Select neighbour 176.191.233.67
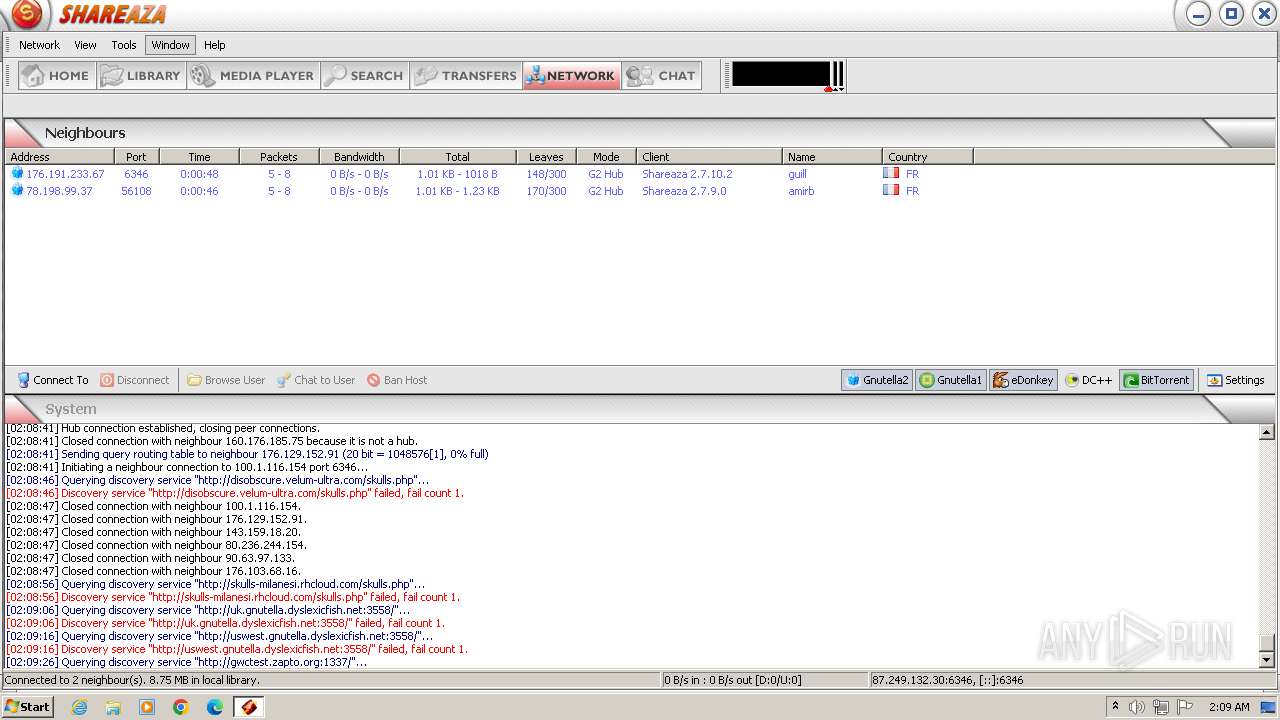Image resolution: width=1280 pixels, height=720 pixels. 65,174
